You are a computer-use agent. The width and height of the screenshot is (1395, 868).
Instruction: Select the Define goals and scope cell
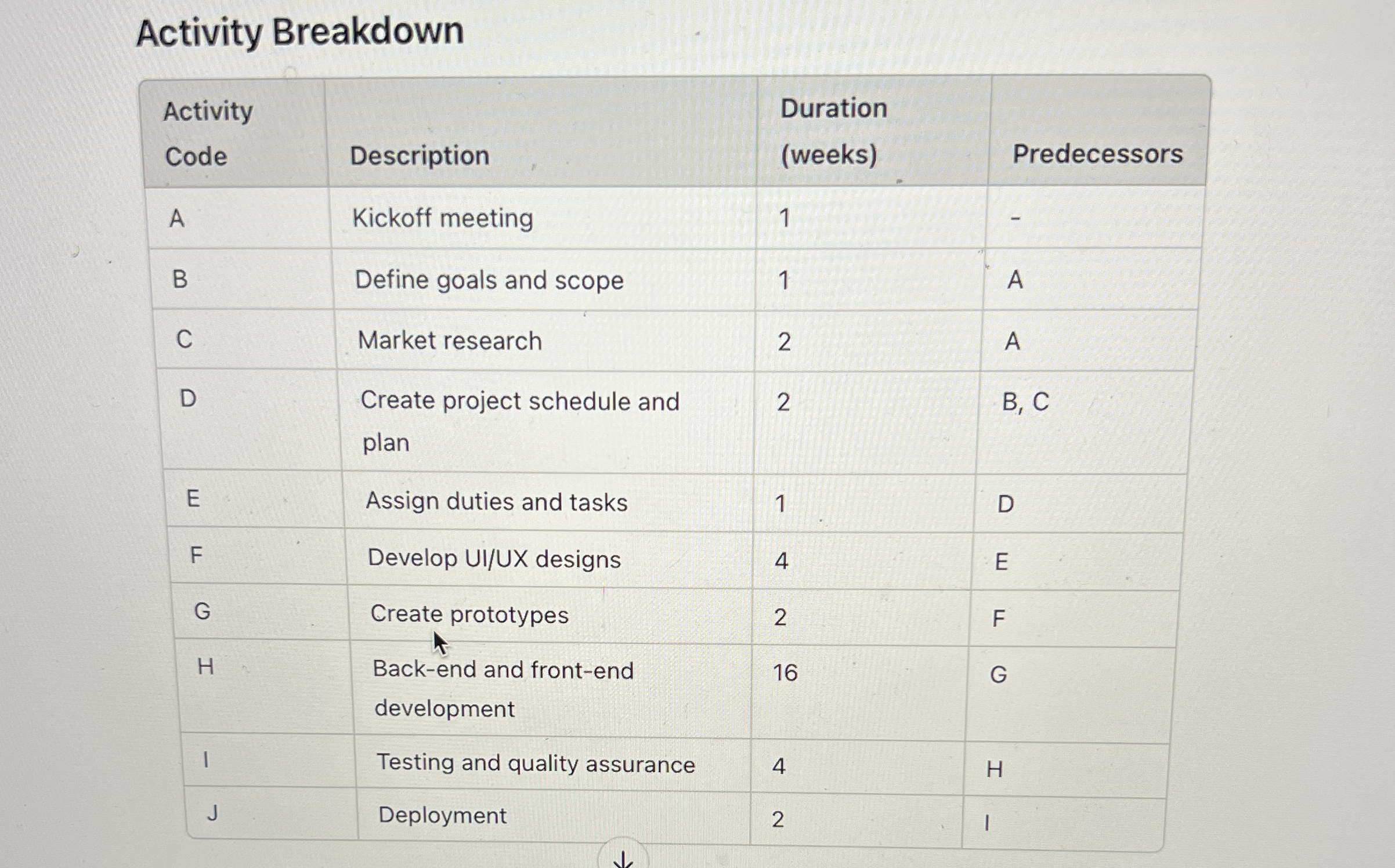pyautogui.click(x=544, y=280)
